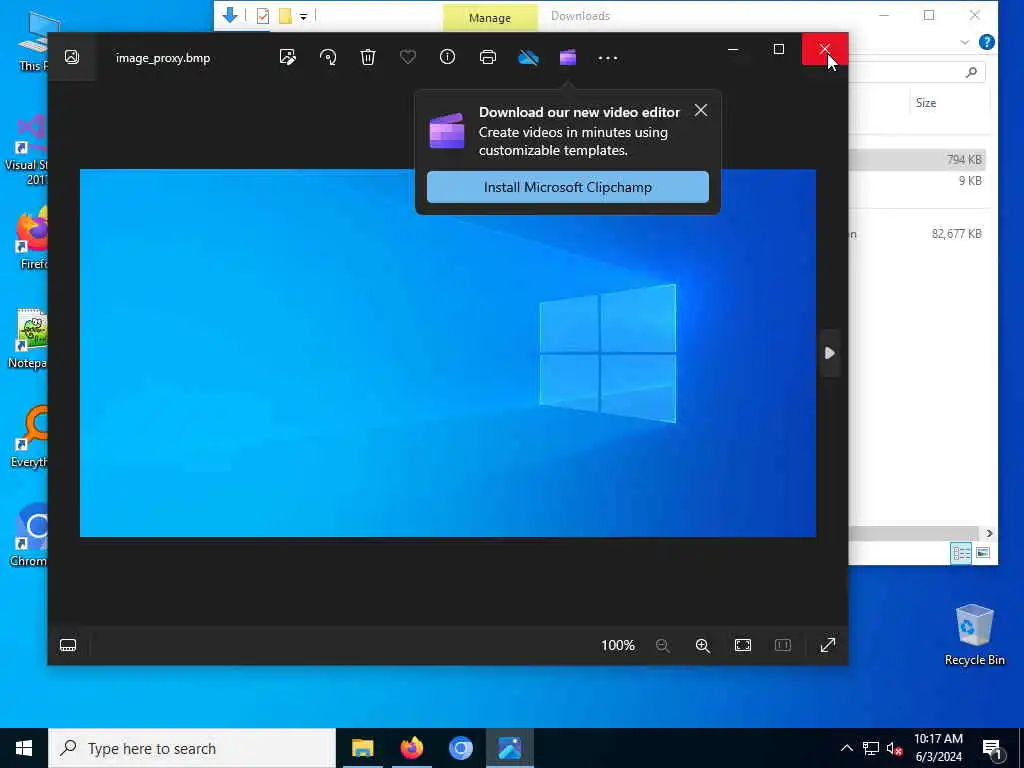This screenshot has height=768, width=1024.
Task: Minimize the File Explorer window
Action: tap(884, 15)
